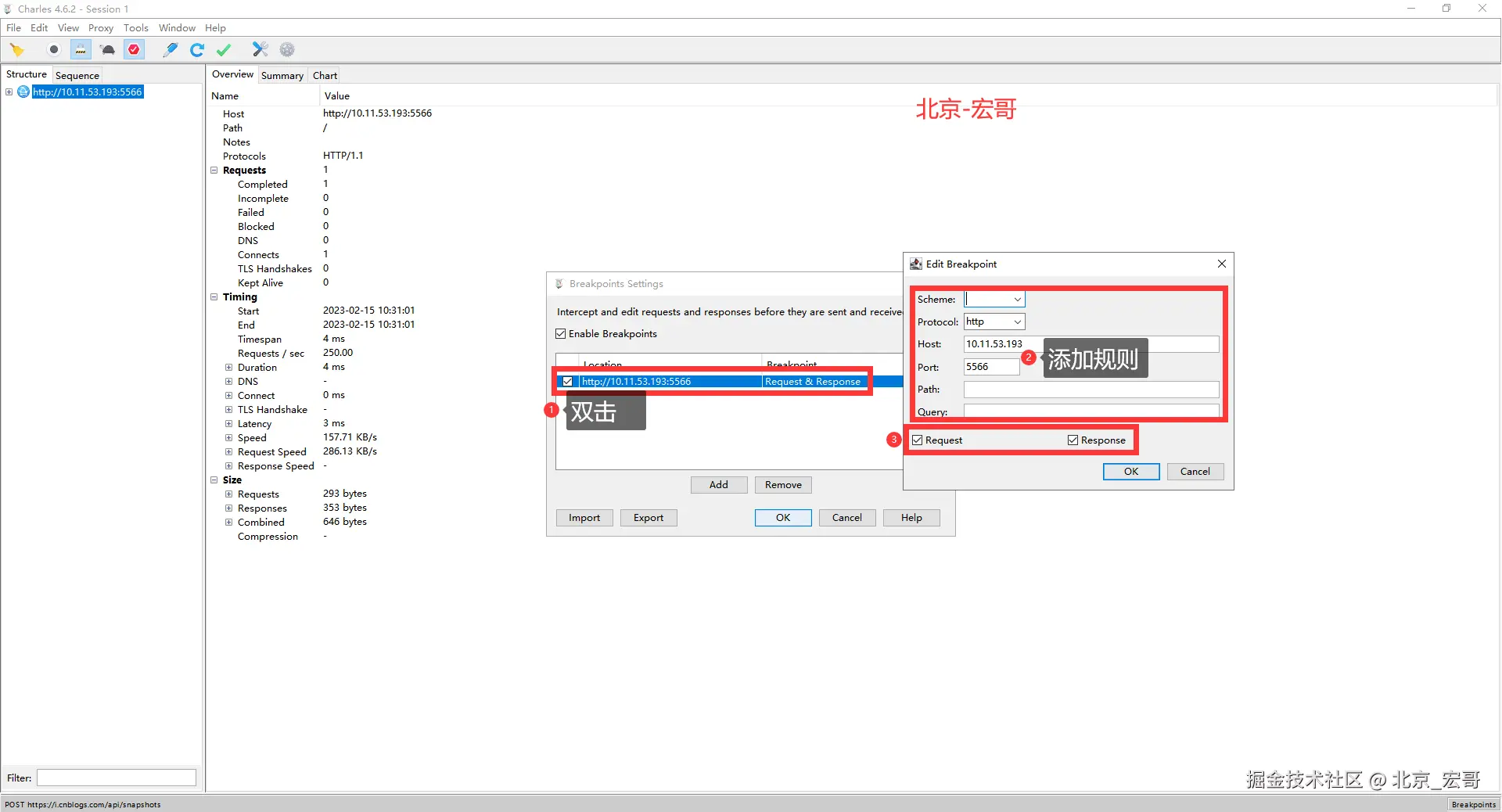Toggle the Request checkbox in Edit Breakpoint
This screenshot has width=1502, height=812.
click(x=918, y=440)
